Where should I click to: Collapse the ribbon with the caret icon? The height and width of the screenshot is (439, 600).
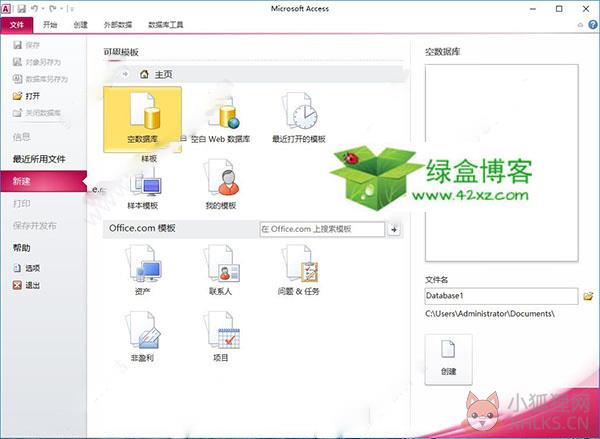coord(580,25)
